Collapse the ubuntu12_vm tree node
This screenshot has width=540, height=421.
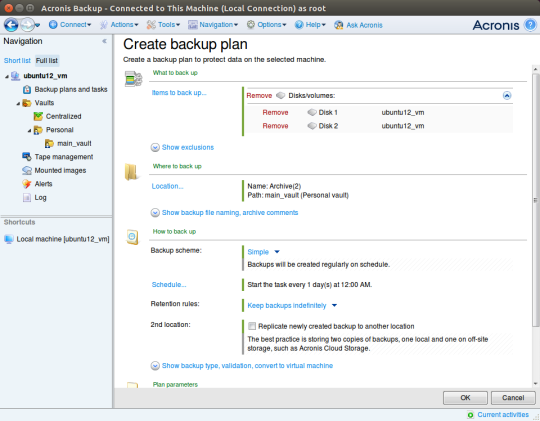[7, 76]
